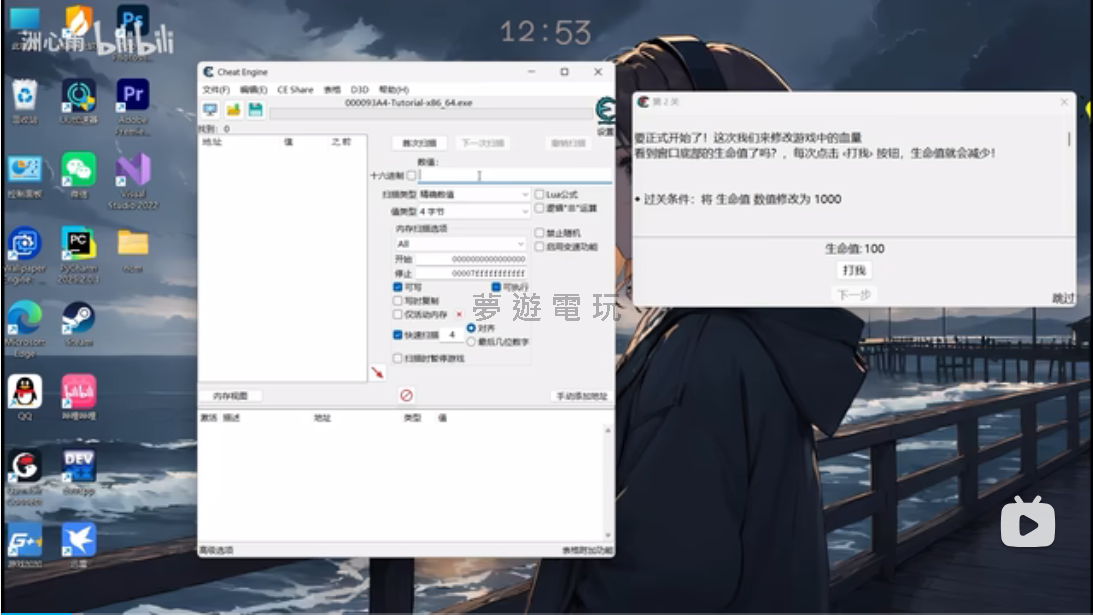Open the D3D menu
Image resolution: width=1093 pixels, height=615 pixels.
(359, 89)
